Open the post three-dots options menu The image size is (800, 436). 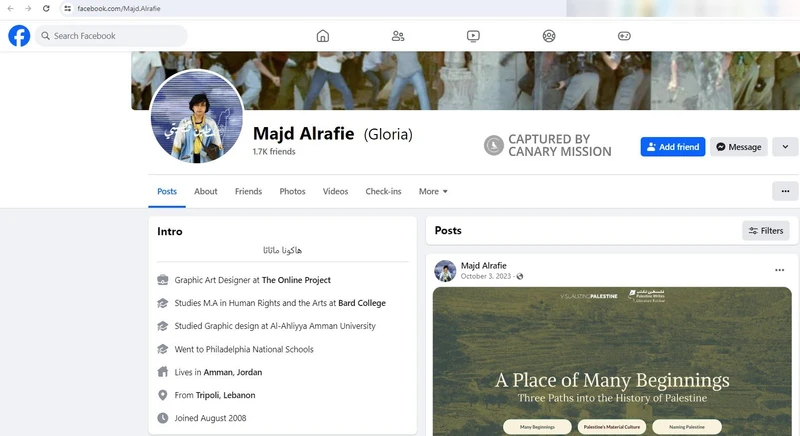[x=780, y=270]
